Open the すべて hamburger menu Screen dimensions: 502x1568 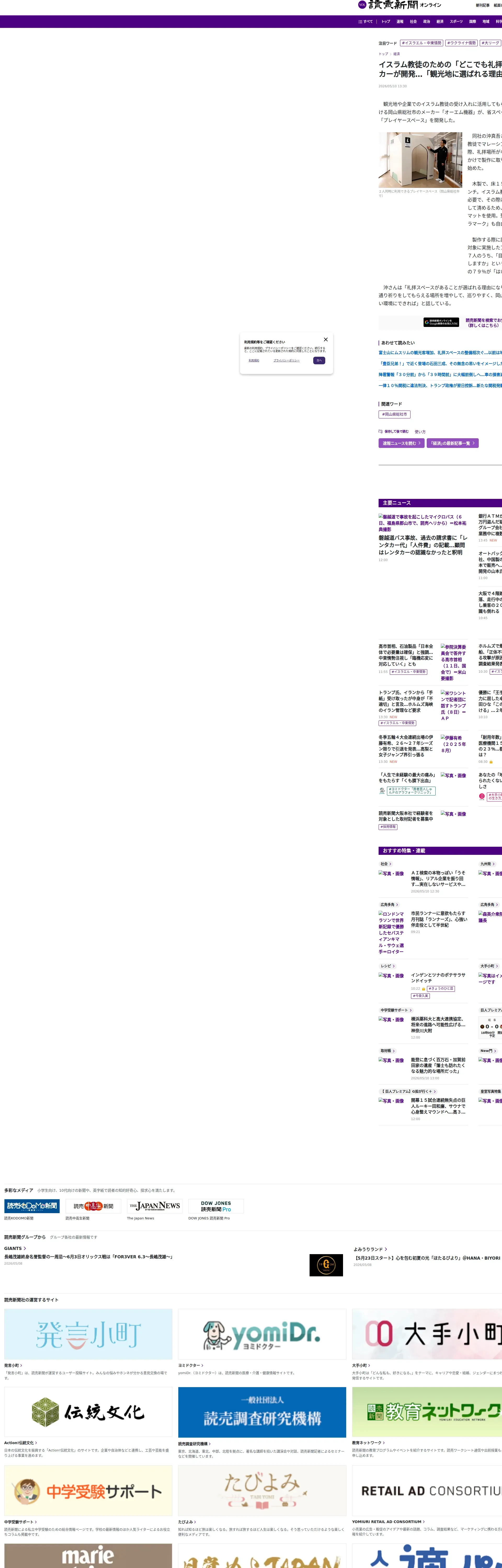[x=366, y=21]
